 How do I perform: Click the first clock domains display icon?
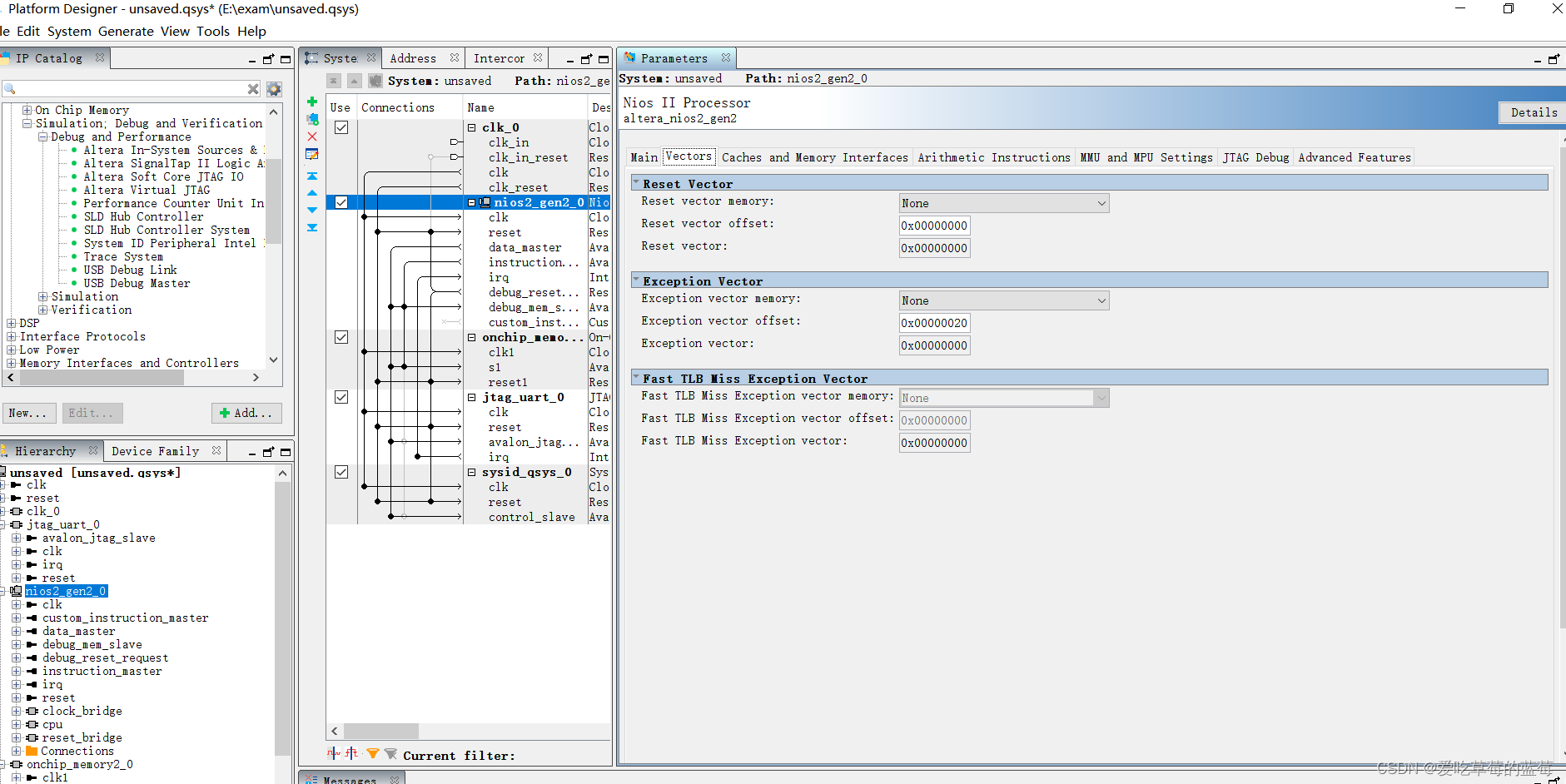[x=334, y=754]
